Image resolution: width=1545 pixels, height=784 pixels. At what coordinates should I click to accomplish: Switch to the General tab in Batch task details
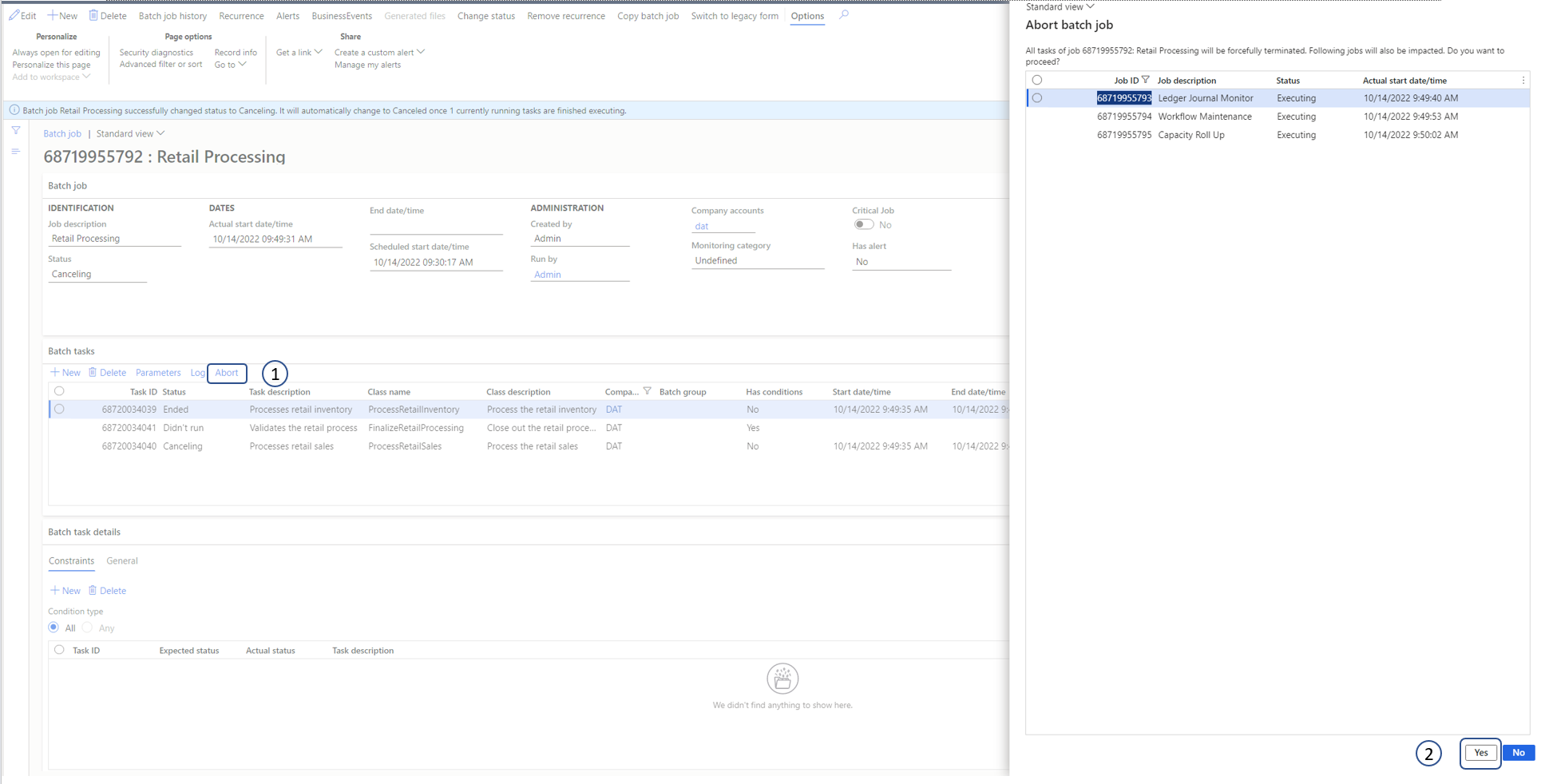pyautogui.click(x=122, y=560)
